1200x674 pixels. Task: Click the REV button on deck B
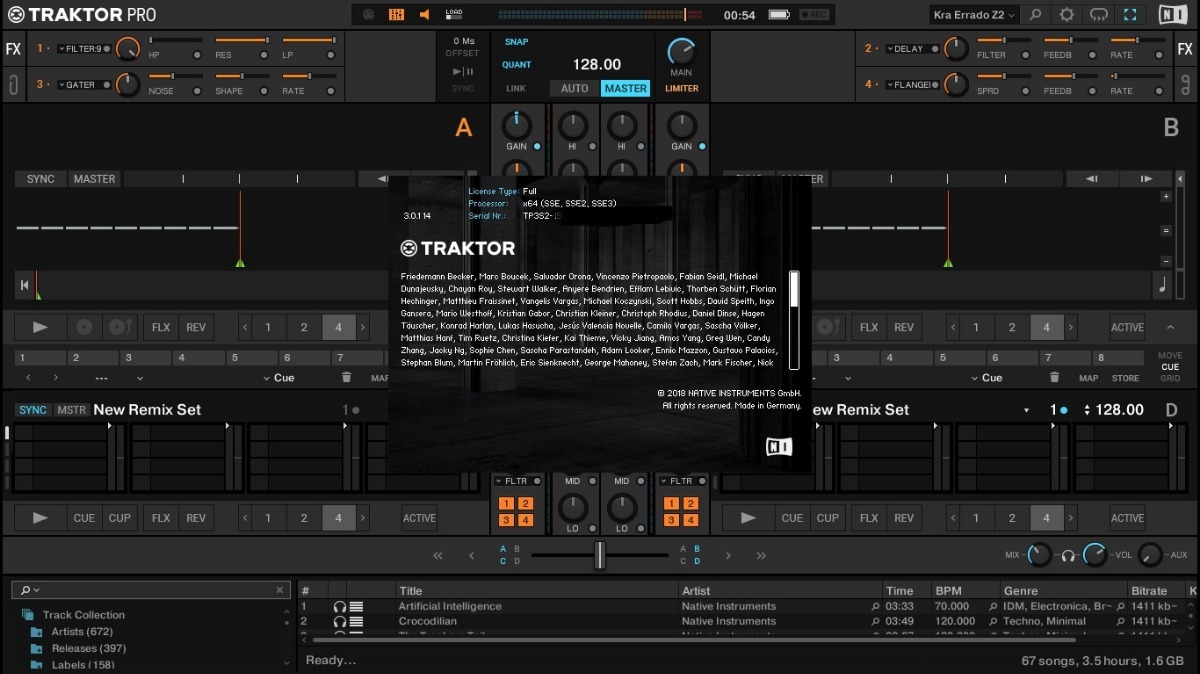(904, 327)
